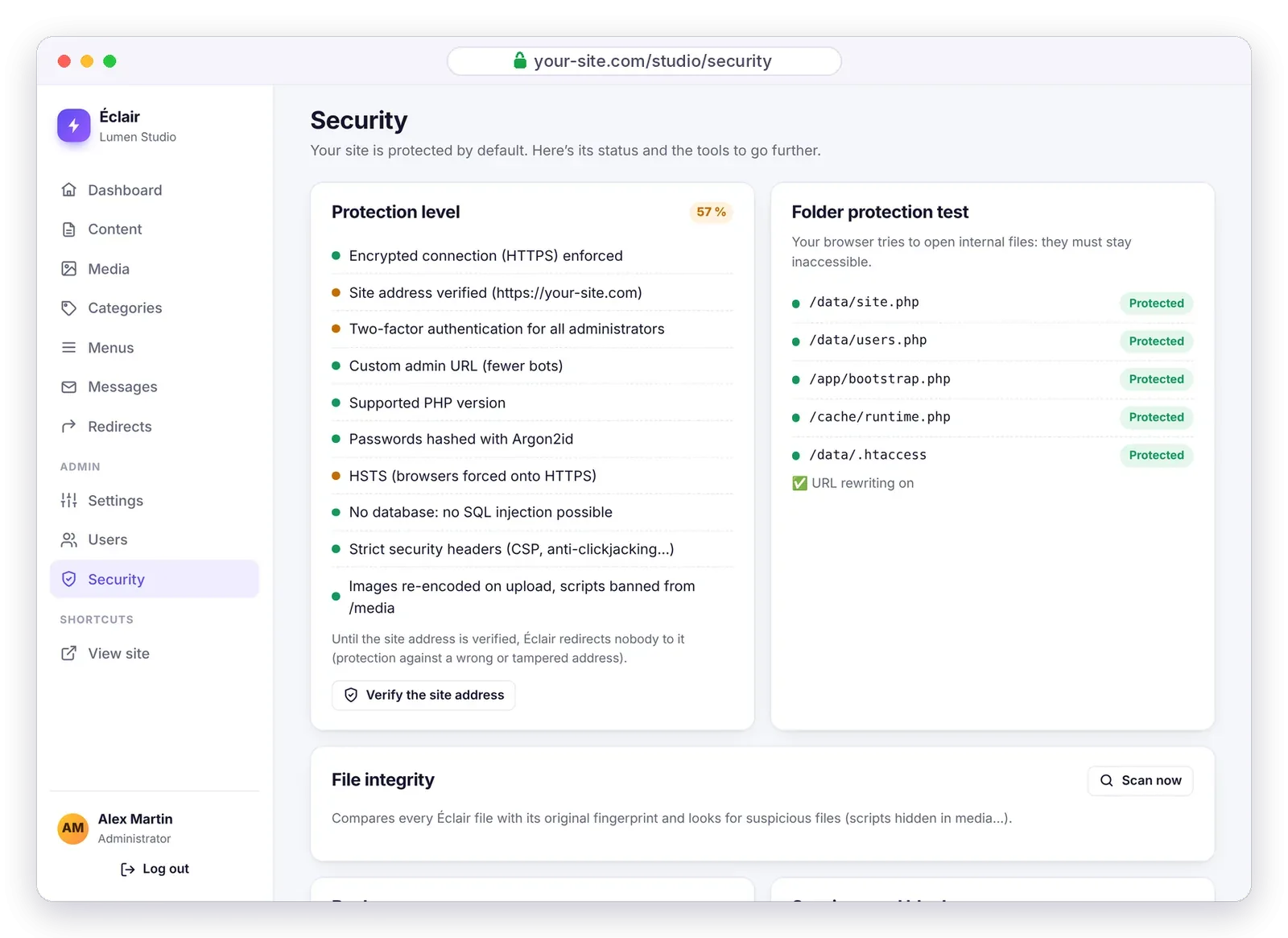Click the green padlock in address bar
1288x938 pixels.
520,60
